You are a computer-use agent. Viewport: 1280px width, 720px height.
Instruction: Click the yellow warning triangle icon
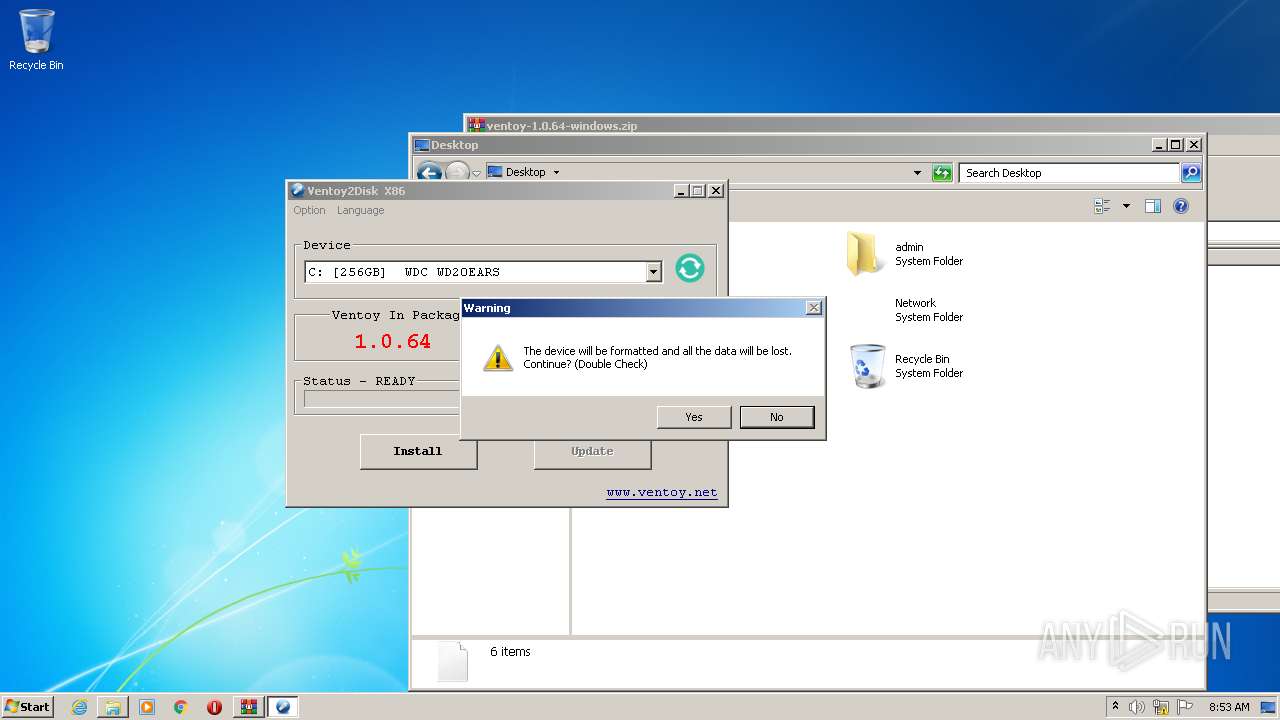click(498, 358)
